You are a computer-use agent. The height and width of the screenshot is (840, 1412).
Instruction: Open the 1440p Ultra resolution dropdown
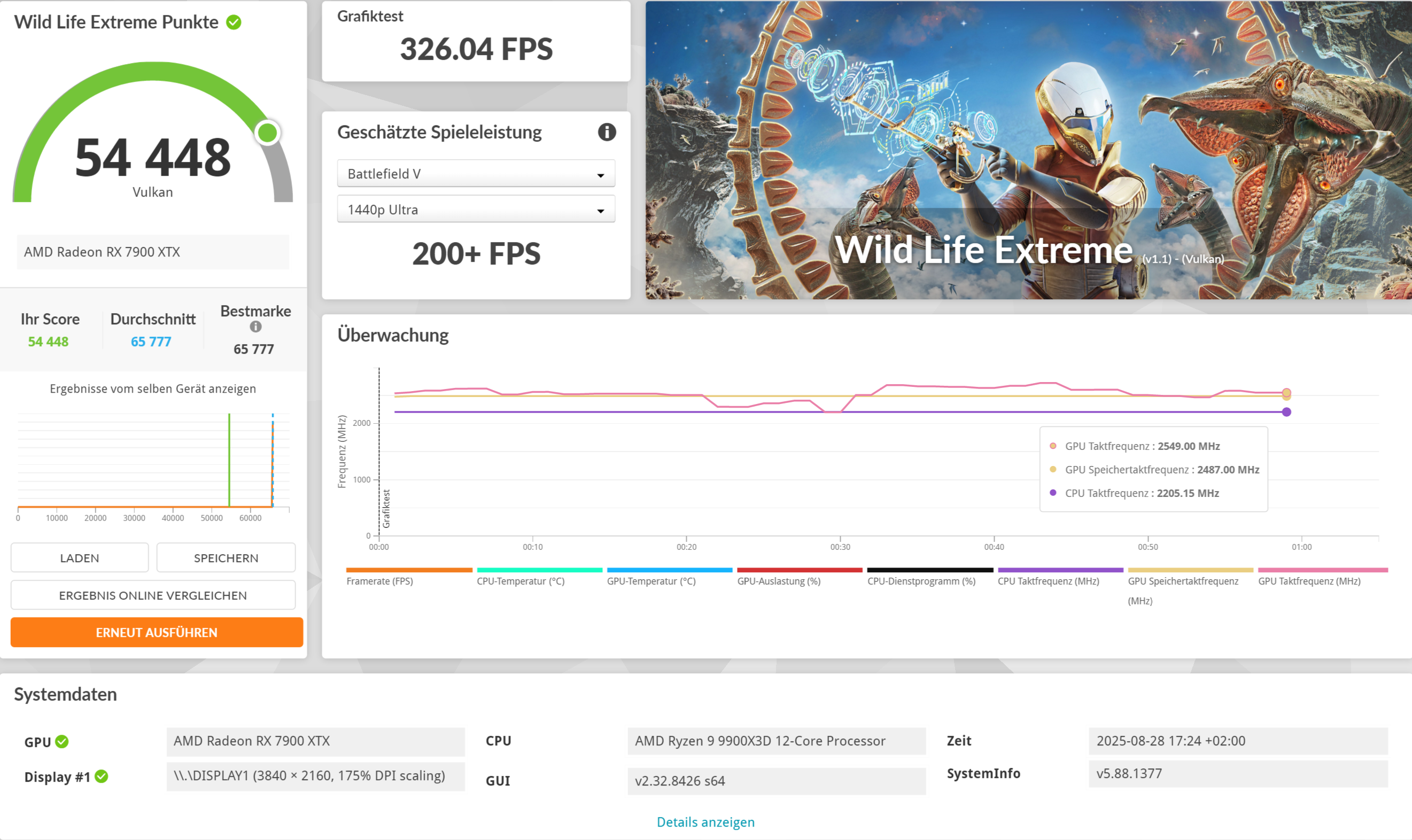click(476, 209)
